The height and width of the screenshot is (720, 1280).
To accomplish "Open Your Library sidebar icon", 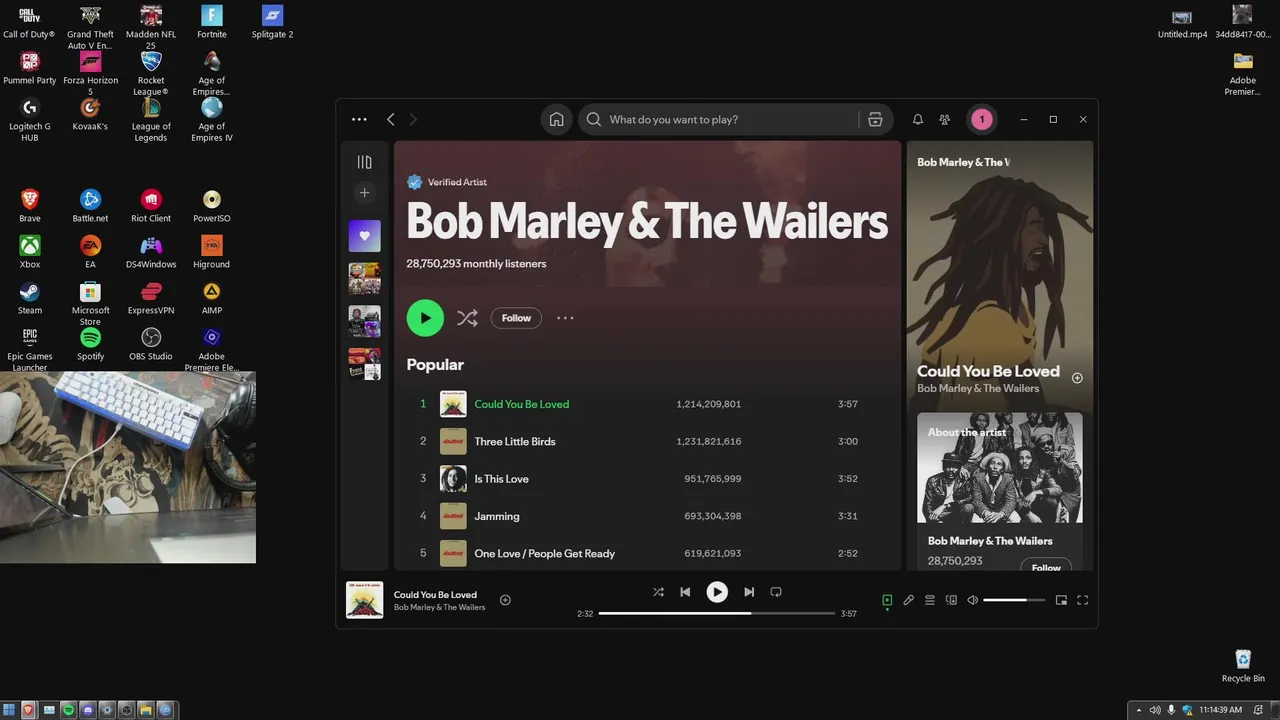I will pyautogui.click(x=364, y=162).
